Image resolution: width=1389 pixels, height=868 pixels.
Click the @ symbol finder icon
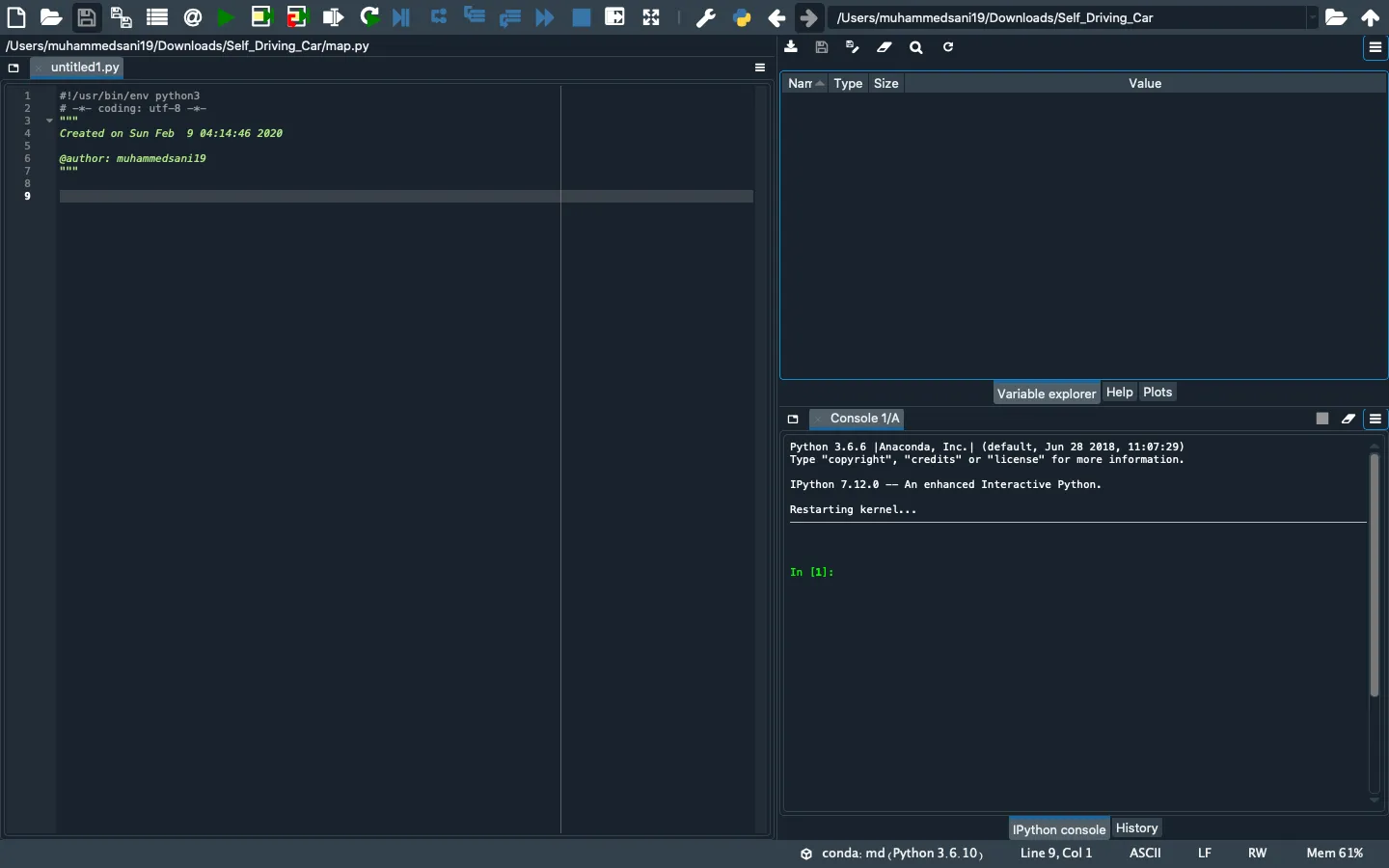pyautogui.click(x=193, y=17)
